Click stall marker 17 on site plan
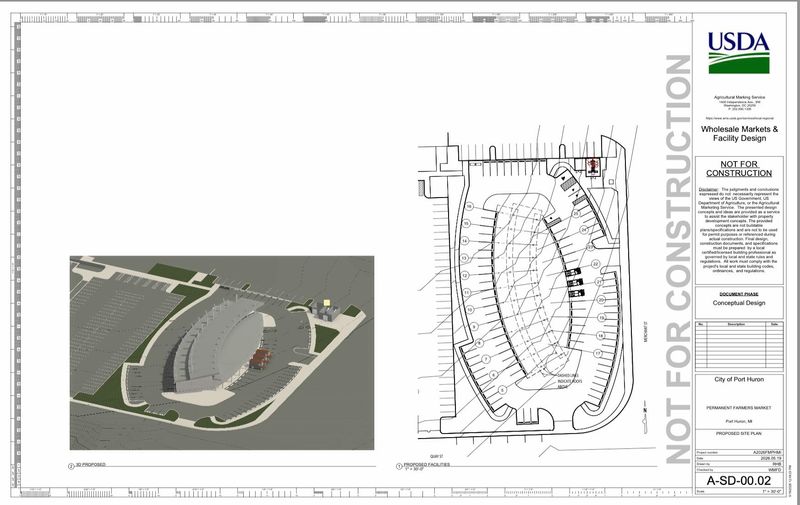Image resolution: width=800 pixels, height=505 pixels. click(x=597, y=353)
